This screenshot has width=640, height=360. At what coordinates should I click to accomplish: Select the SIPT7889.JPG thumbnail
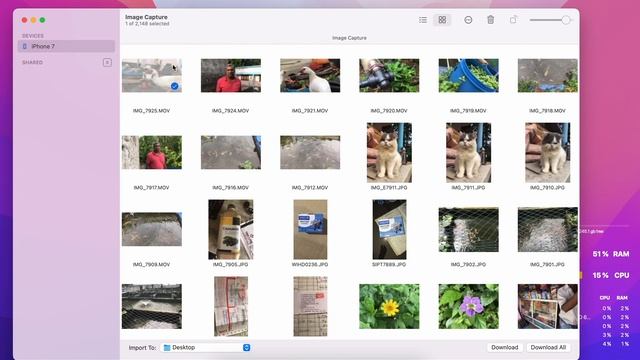389,229
